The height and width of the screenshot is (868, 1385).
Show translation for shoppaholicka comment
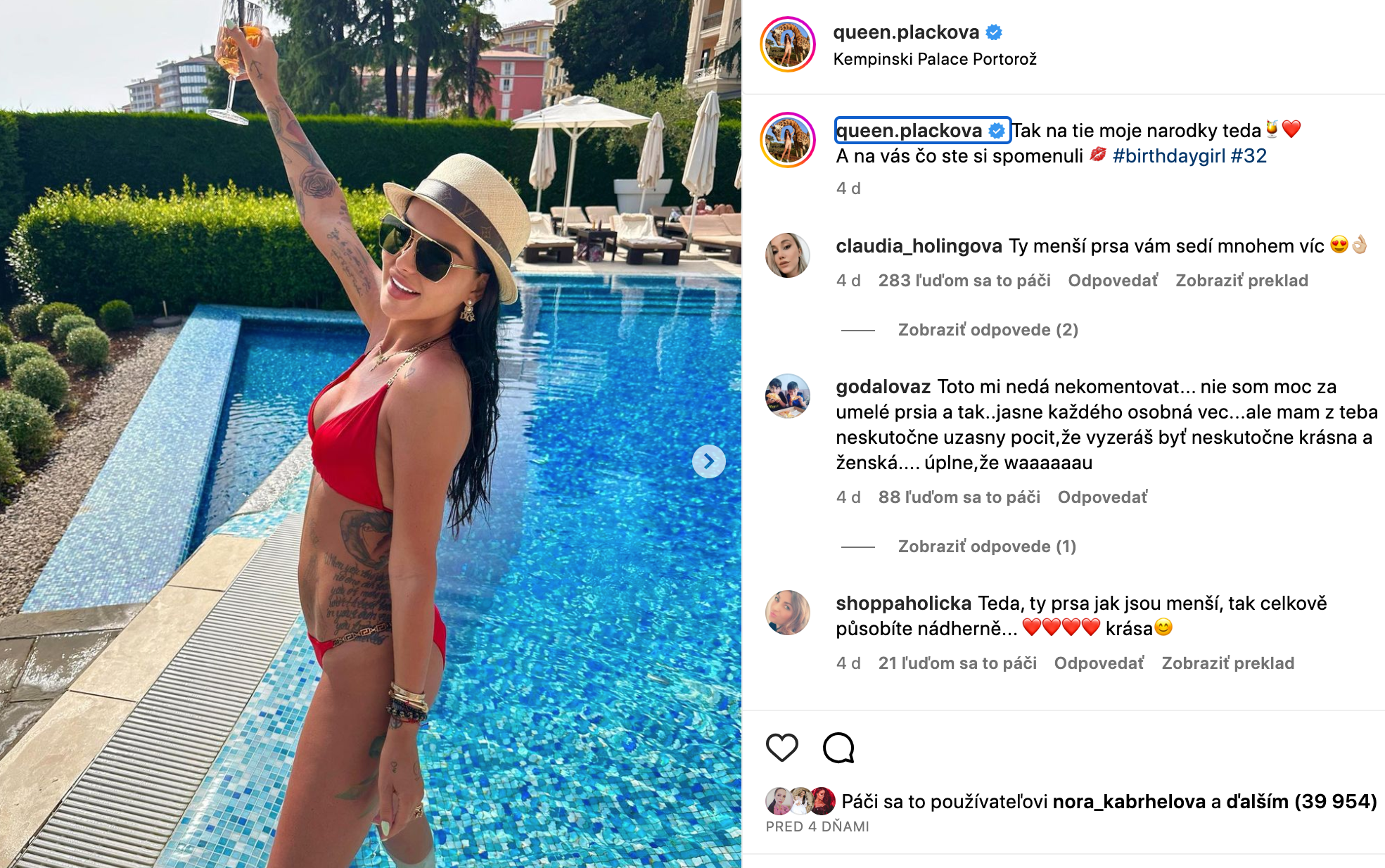(x=1227, y=663)
